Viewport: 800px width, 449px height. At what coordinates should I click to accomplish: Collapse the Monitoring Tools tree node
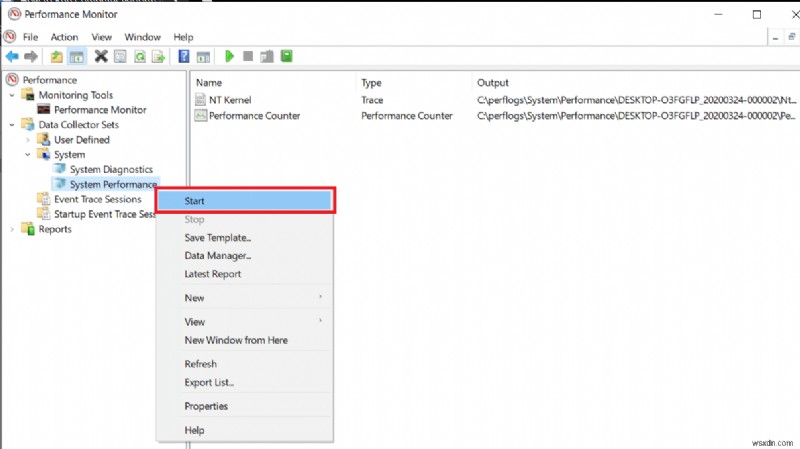12,95
